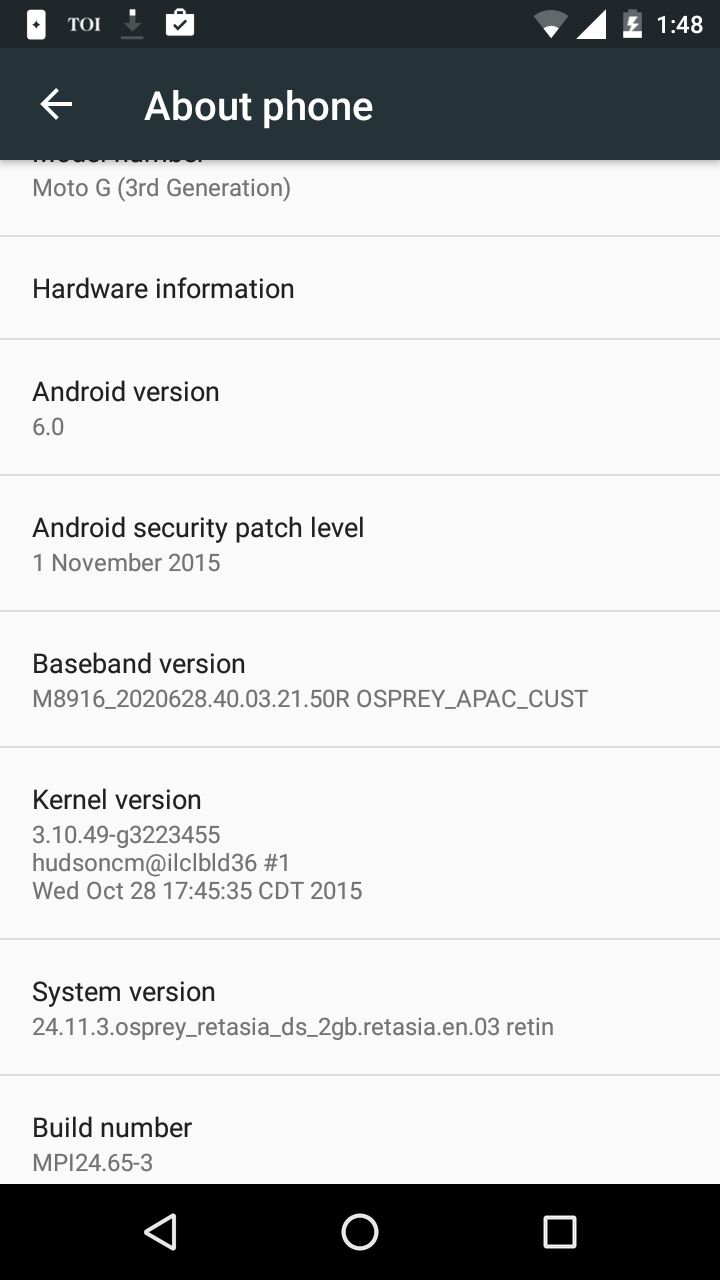Image resolution: width=720 pixels, height=1280 pixels.
Task: Tap the 1:48 clock in status bar
Action: [x=680, y=24]
